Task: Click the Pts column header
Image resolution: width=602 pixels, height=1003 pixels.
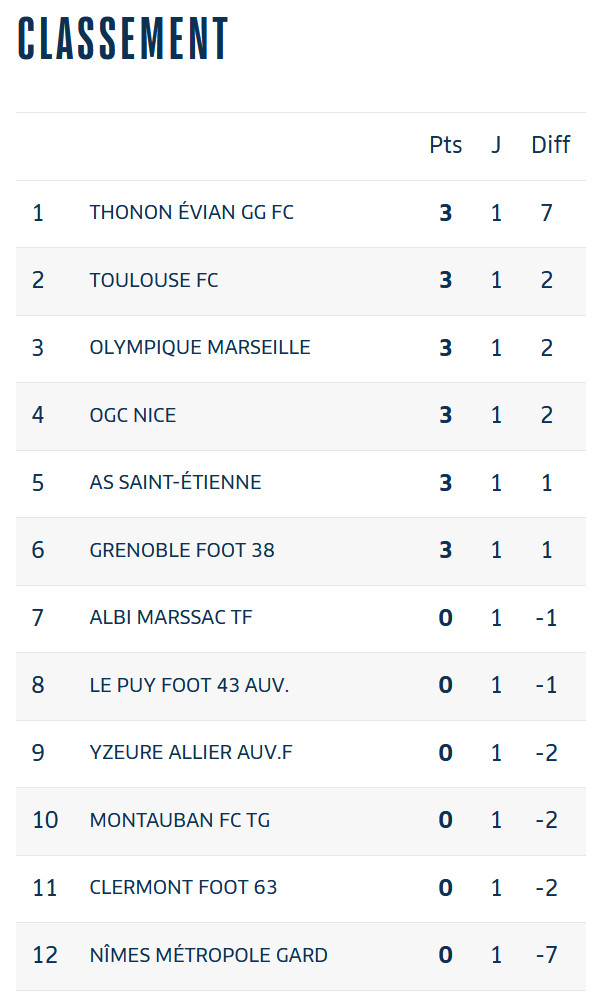Action: [x=445, y=145]
